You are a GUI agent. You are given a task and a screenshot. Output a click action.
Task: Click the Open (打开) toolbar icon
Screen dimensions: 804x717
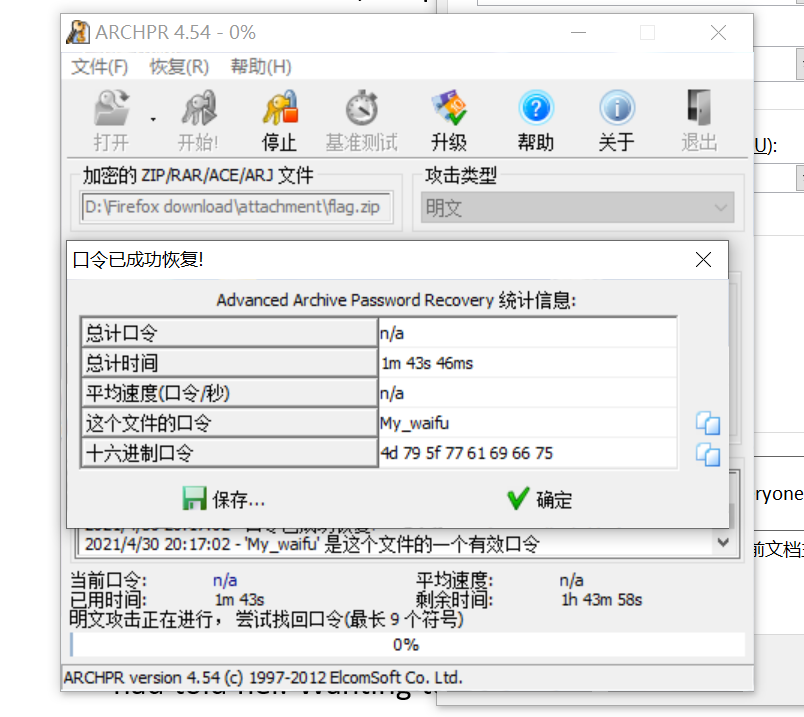(111, 108)
